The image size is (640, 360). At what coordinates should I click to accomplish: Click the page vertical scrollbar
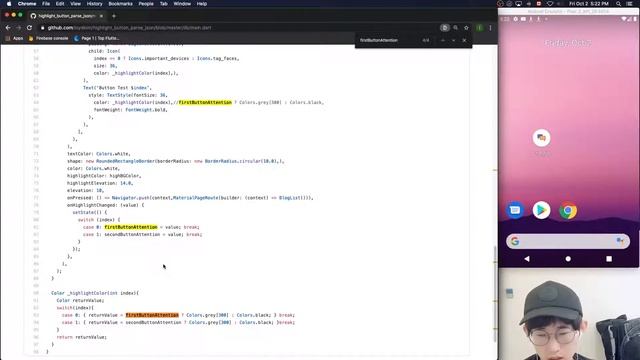click(x=495, y=294)
